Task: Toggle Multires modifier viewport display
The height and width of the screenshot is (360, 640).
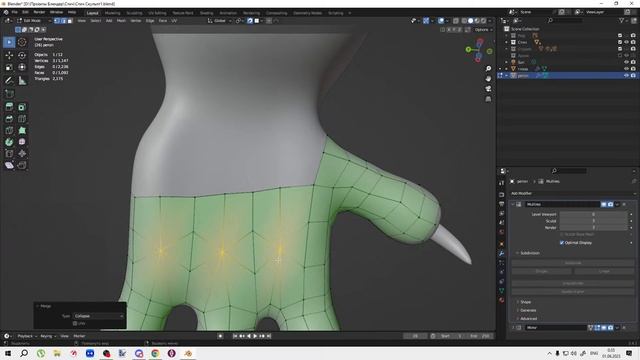Action: click(604, 204)
